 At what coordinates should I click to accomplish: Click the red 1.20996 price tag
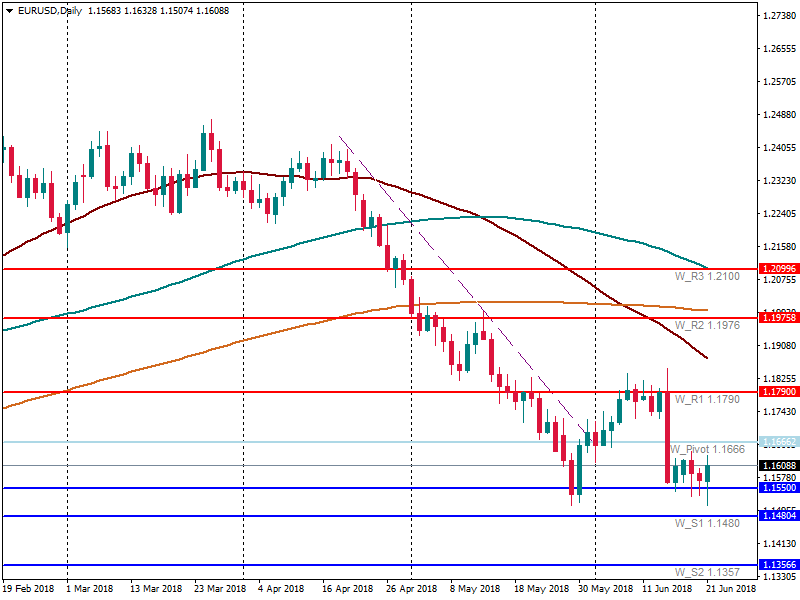pos(778,269)
